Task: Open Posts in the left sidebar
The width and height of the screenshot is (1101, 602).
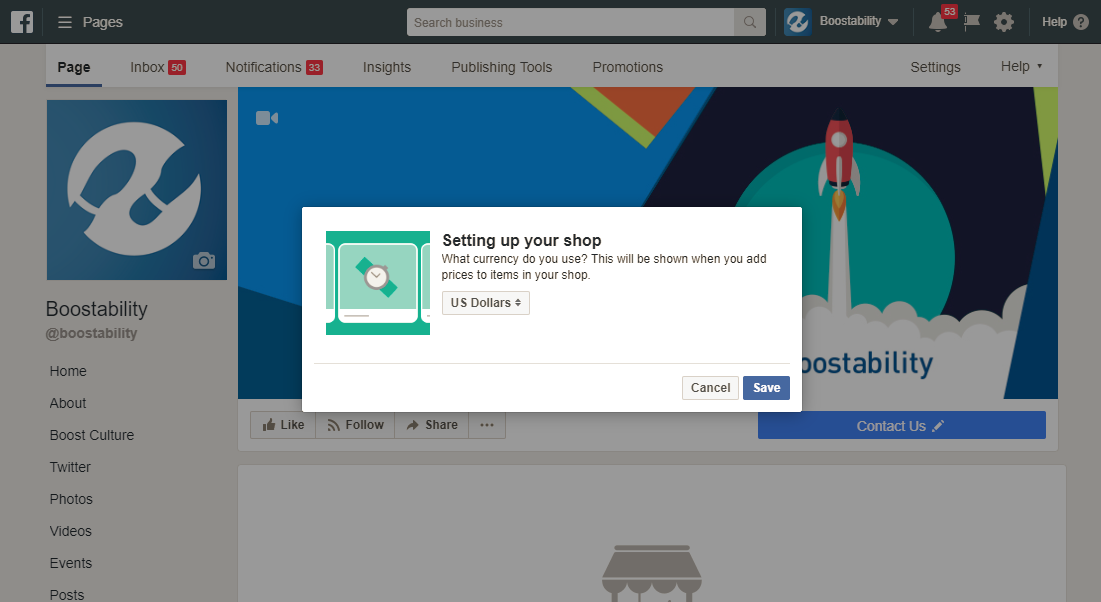Action: 67,594
